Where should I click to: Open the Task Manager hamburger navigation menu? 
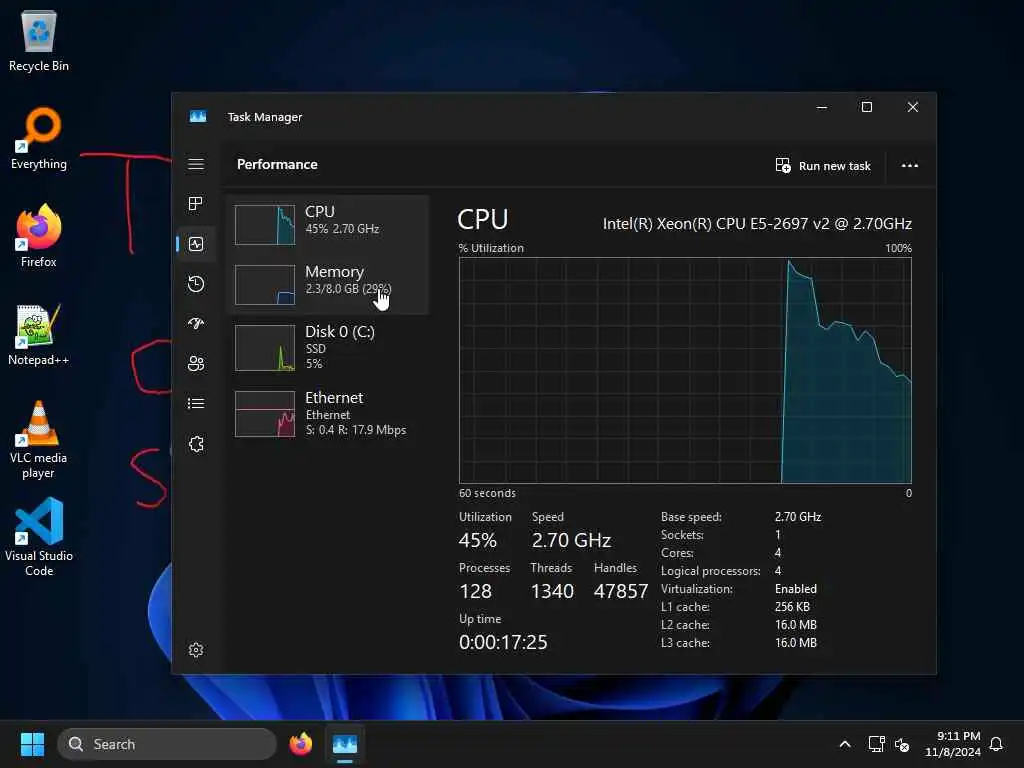pos(196,164)
